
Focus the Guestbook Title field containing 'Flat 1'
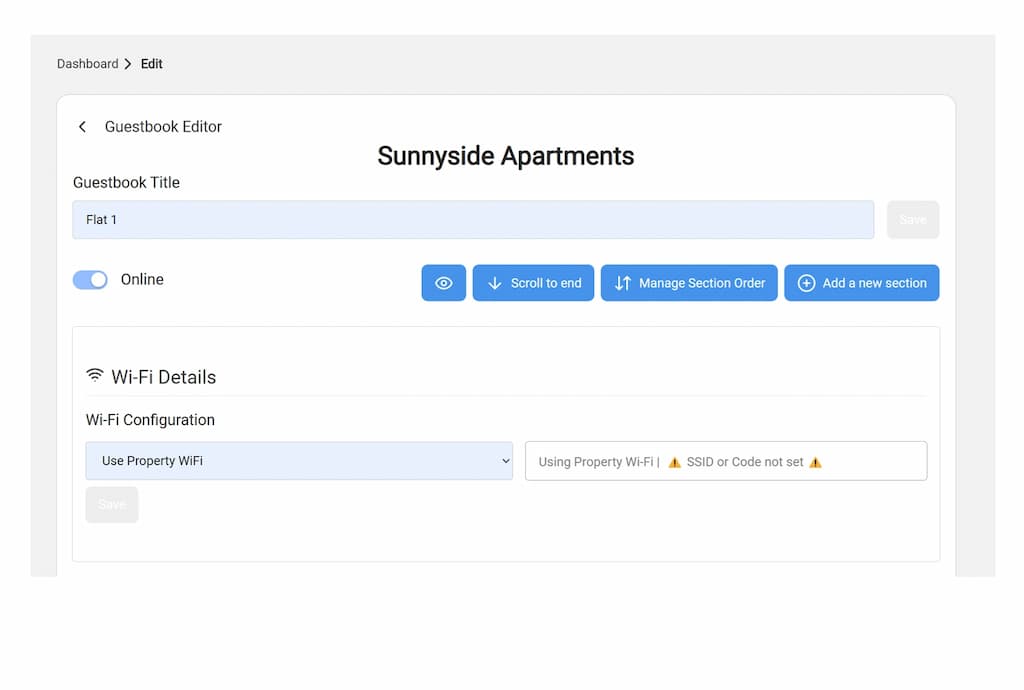pos(472,220)
